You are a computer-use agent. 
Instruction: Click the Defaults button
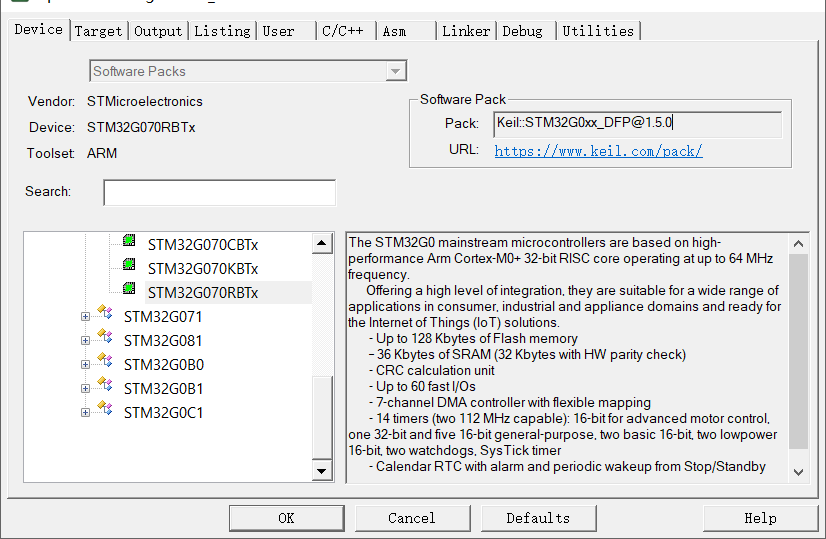pyautogui.click(x=538, y=518)
